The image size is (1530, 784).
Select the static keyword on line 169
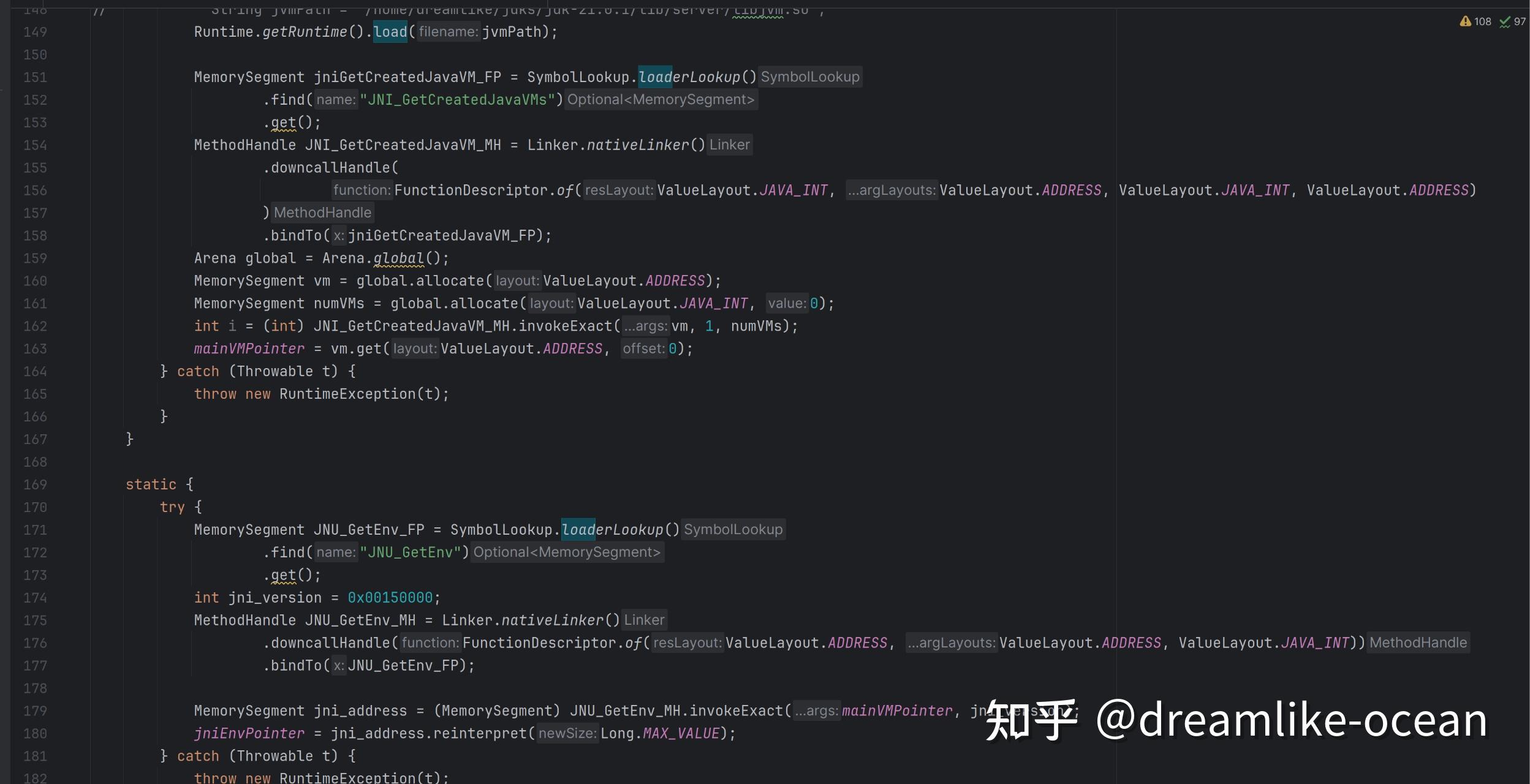[x=150, y=484]
